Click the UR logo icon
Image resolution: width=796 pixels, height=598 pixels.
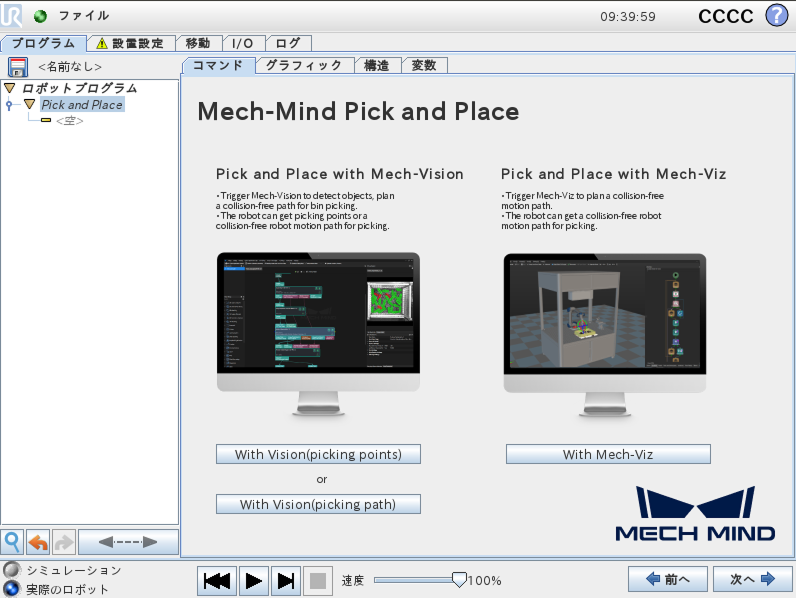(x=11, y=15)
